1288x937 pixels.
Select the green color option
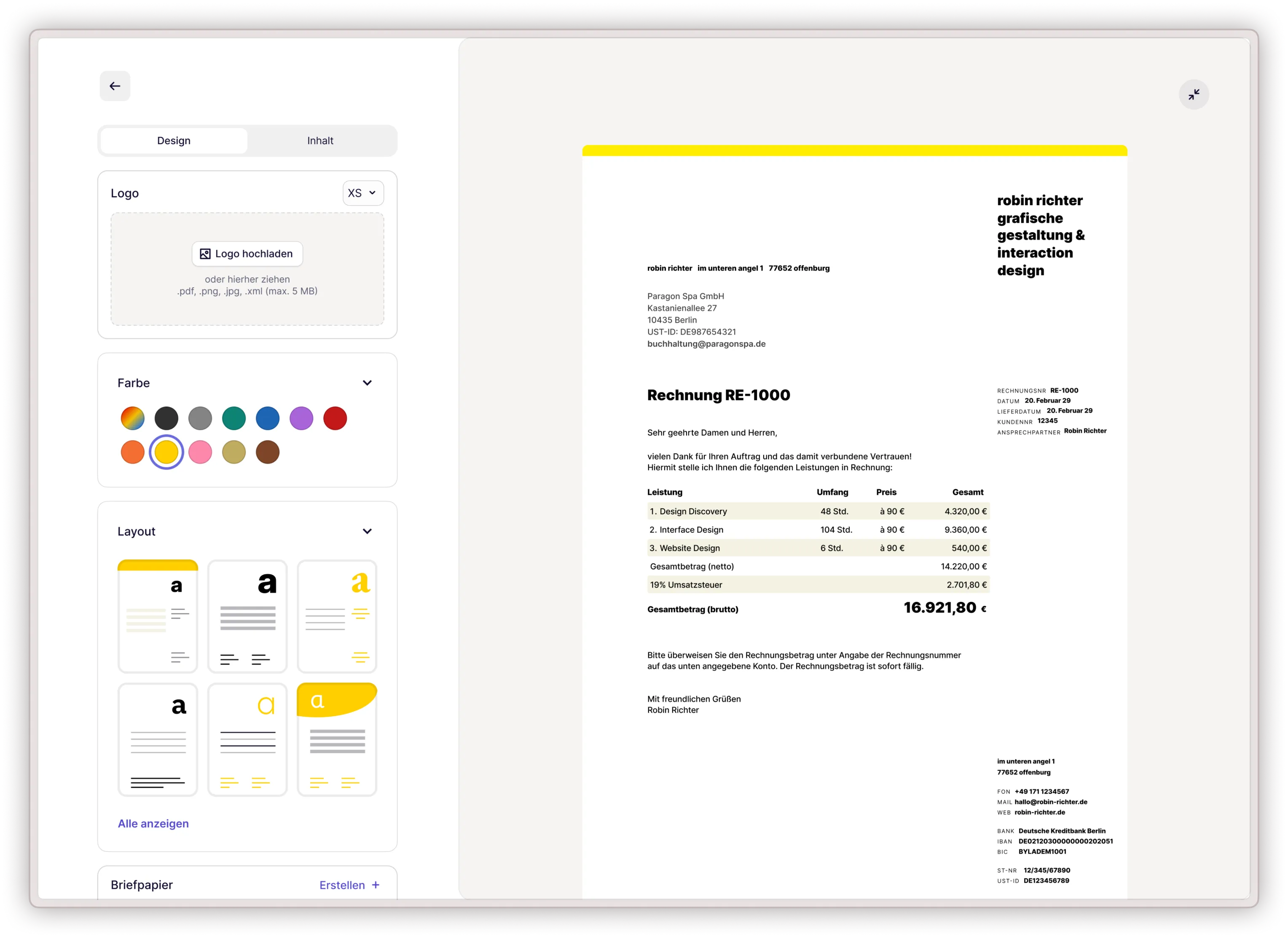[x=234, y=418]
